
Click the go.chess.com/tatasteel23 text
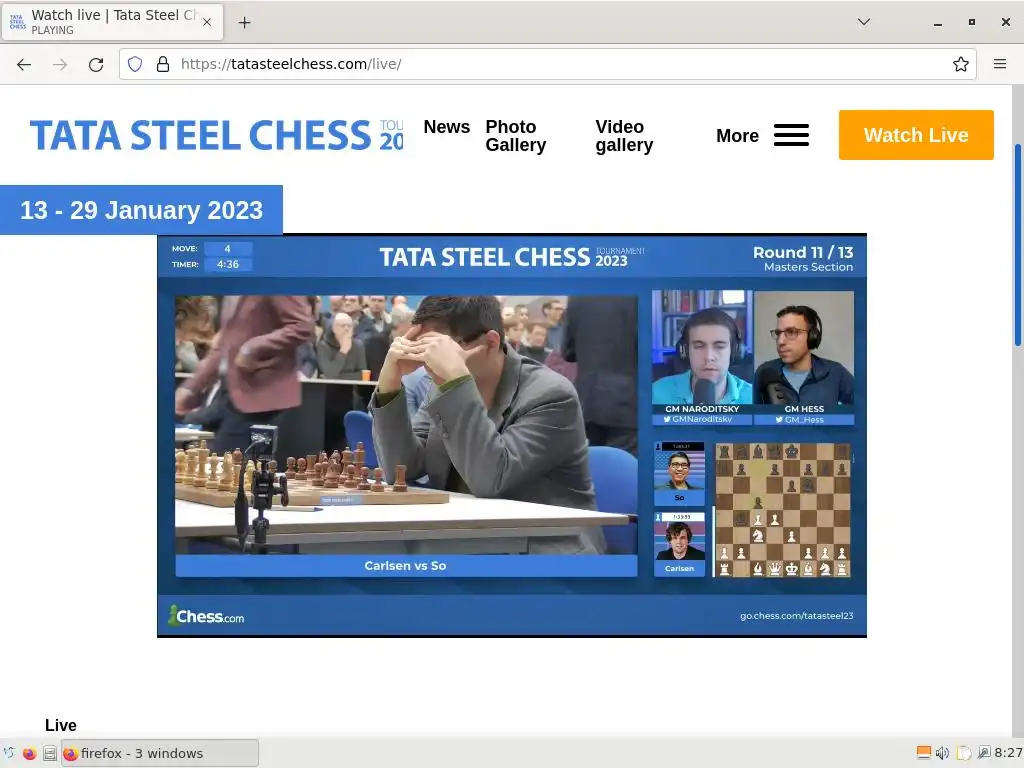click(x=796, y=616)
